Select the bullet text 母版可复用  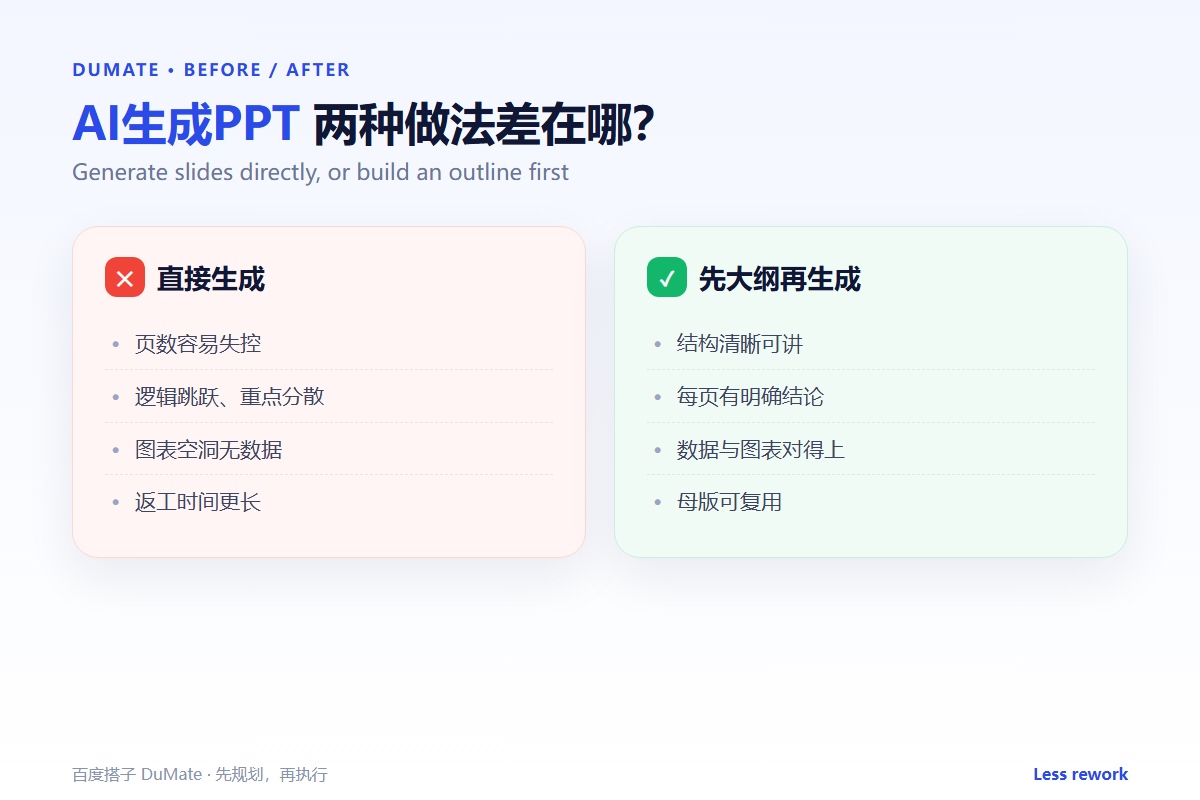tap(730, 502)
